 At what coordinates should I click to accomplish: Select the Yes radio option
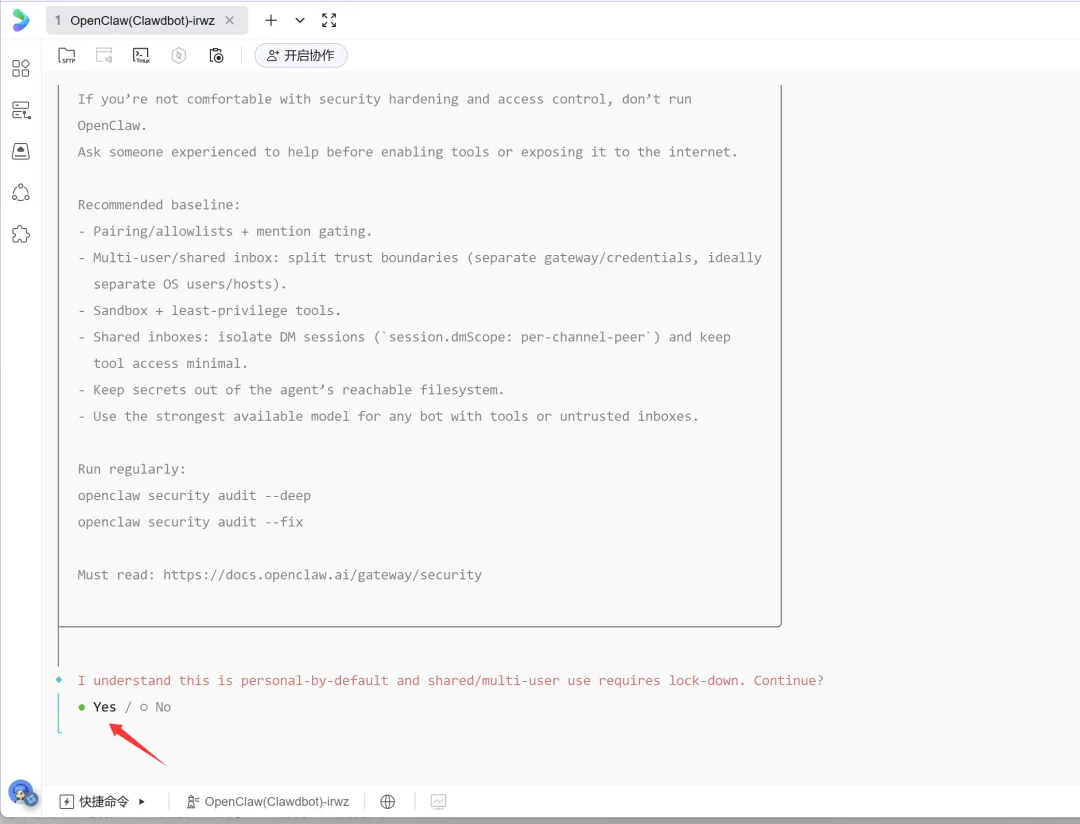click(97, 707)
